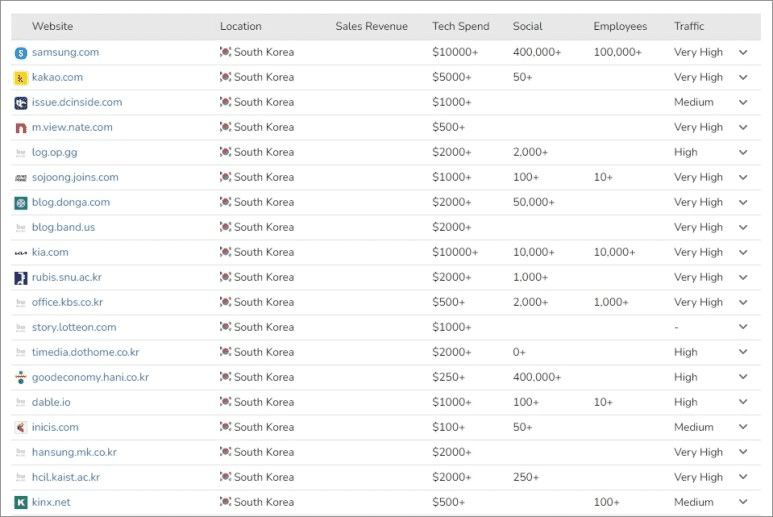Click the 50,000+ social value for blog.donga.com
Screen dimensions: 773x517
(x=533, y=202)
